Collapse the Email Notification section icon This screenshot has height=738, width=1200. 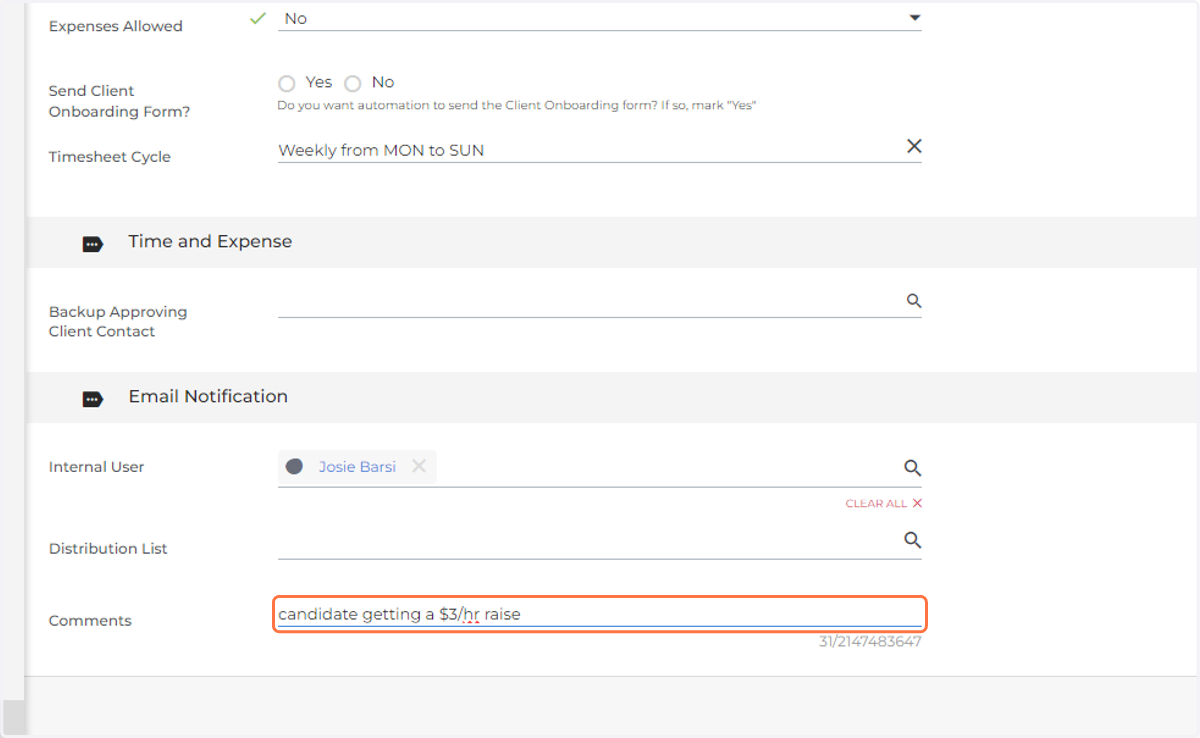(92, 398)
